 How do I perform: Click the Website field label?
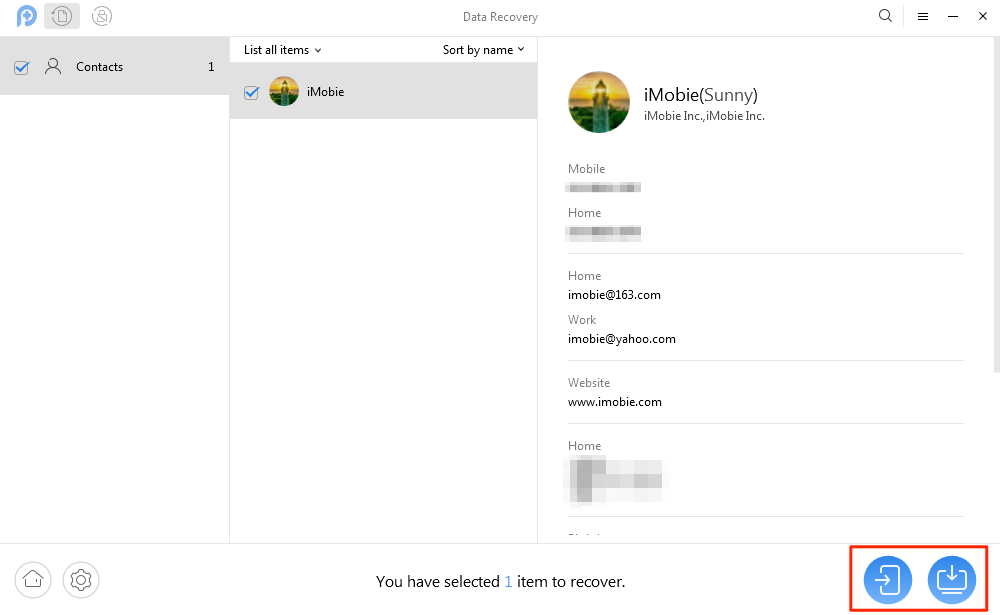pos(589,383)
